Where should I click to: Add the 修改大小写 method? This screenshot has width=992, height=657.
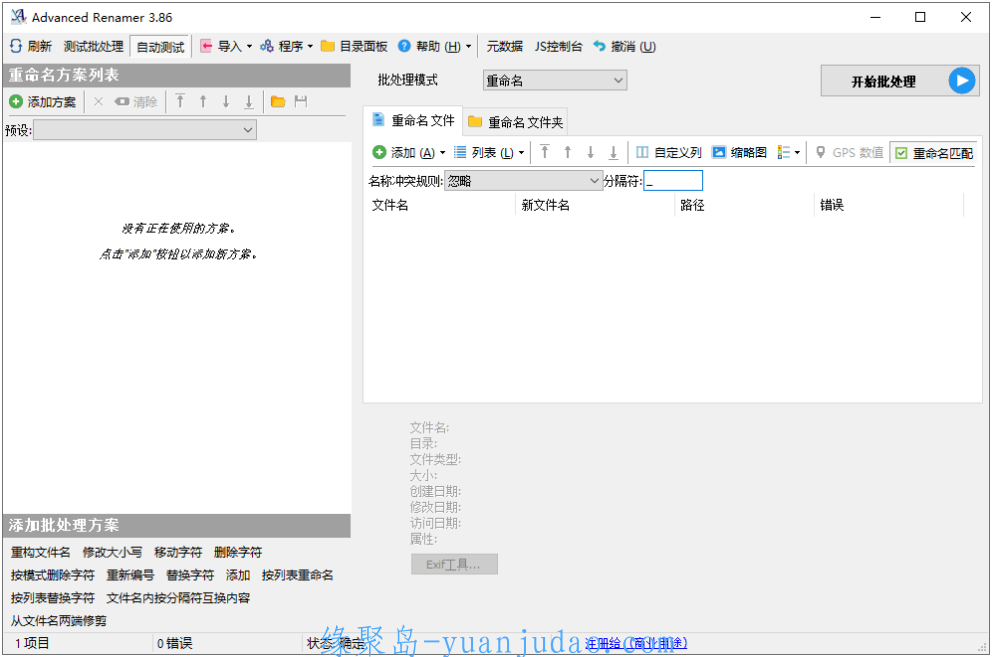tap(112, 553)
